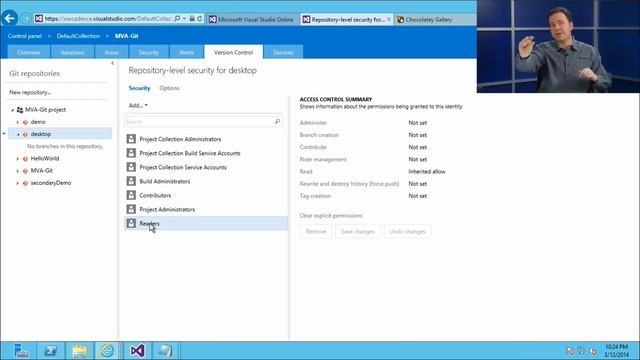Click the DefaultCollection breadcrumb link

pos(78,36)
